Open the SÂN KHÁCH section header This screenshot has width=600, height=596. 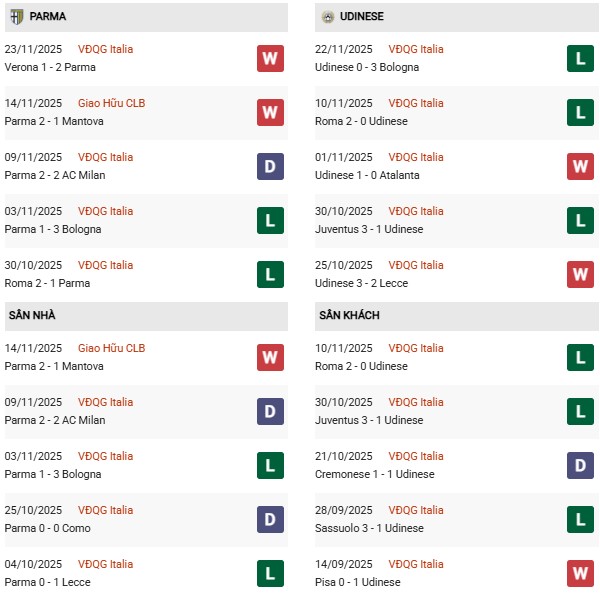(x=349, y=316)
